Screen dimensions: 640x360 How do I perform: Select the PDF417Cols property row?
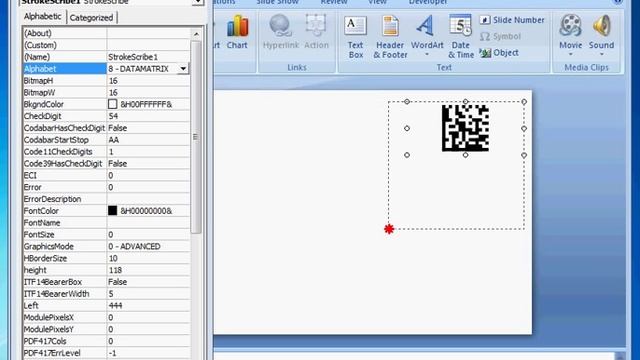pos(106,341)
